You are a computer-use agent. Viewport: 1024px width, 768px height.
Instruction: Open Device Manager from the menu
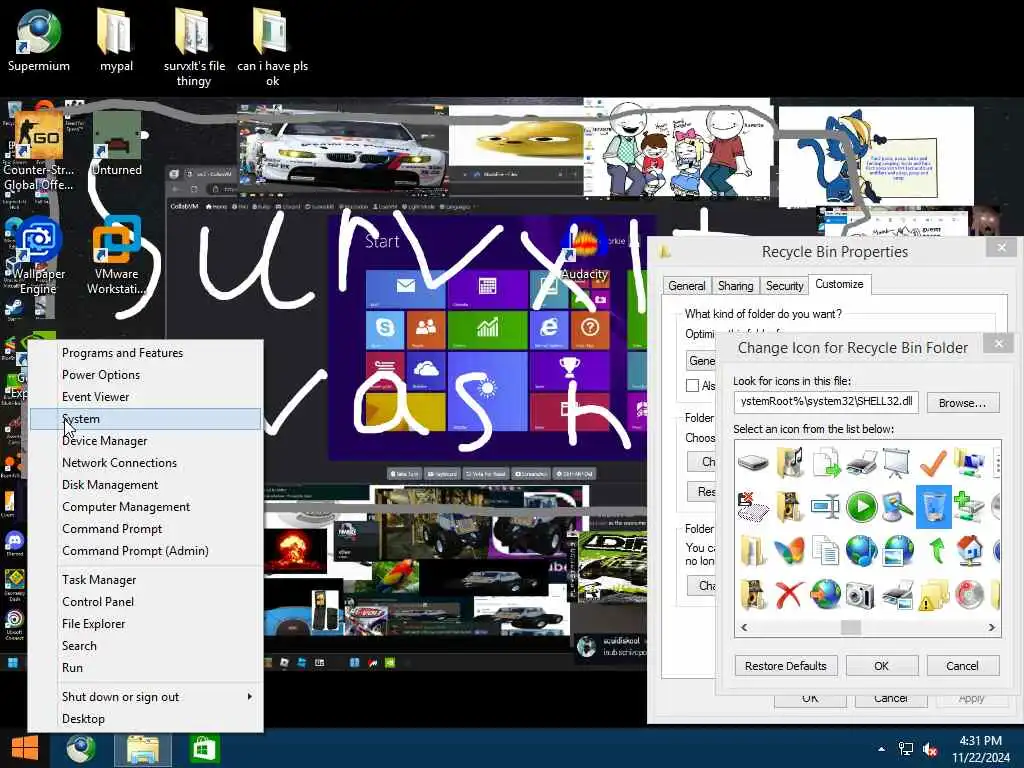point(145,441)
